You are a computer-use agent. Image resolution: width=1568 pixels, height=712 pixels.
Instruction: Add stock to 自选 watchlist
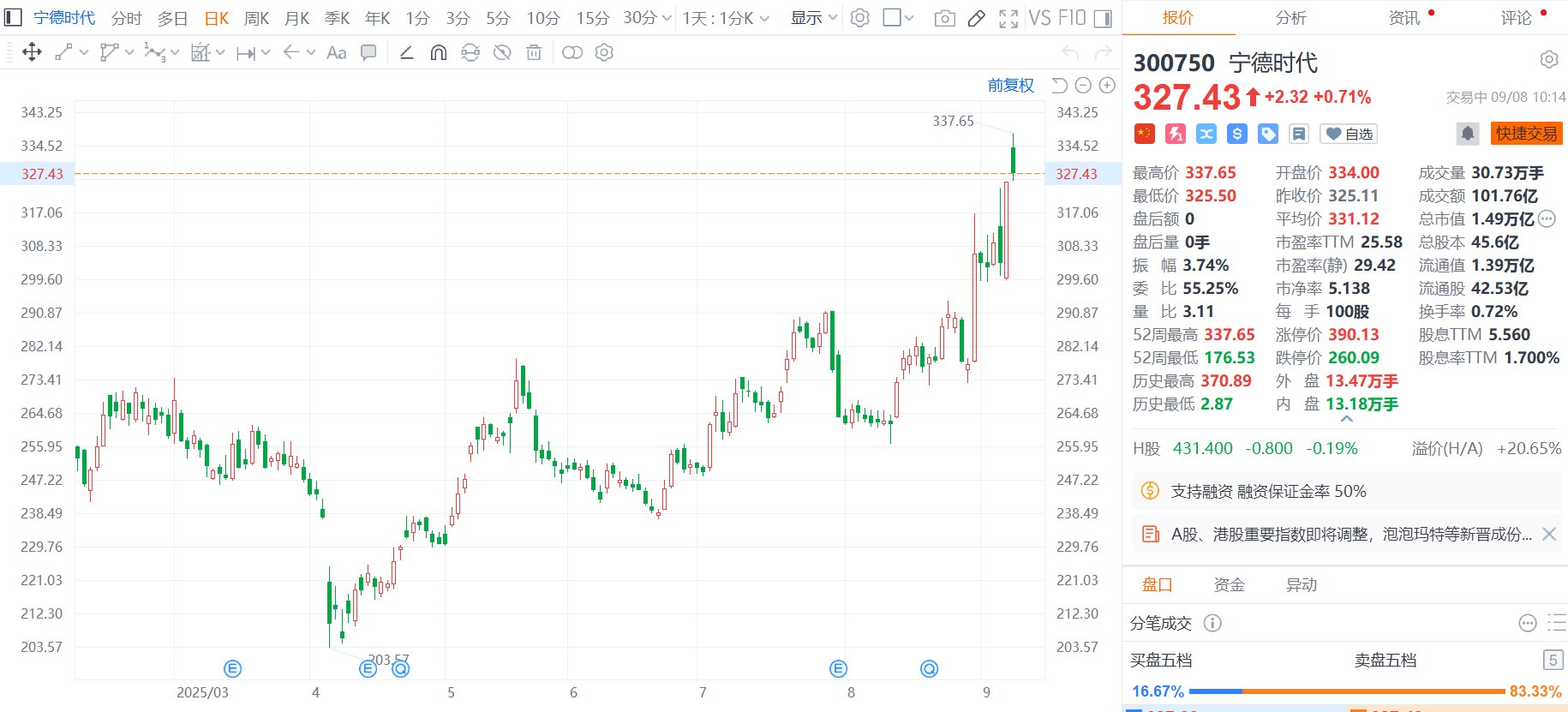point(1349,134)
